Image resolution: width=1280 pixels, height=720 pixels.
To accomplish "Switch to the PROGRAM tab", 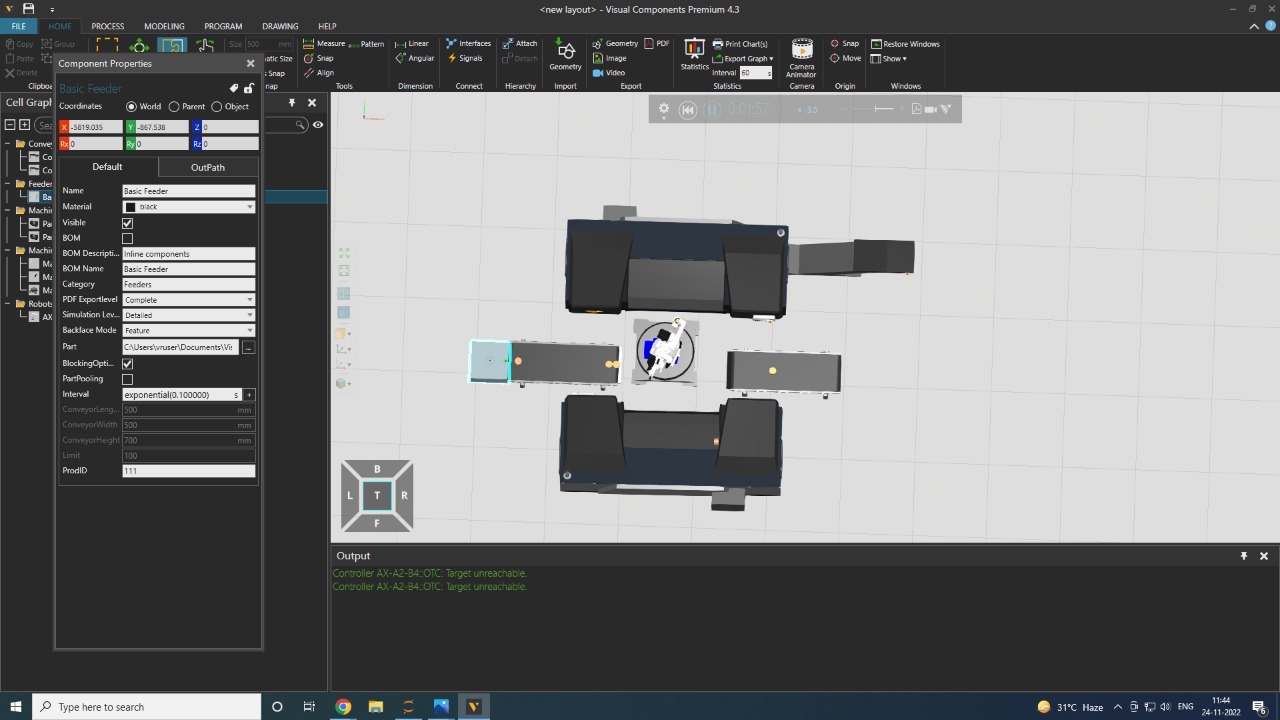I will (223, 26).
